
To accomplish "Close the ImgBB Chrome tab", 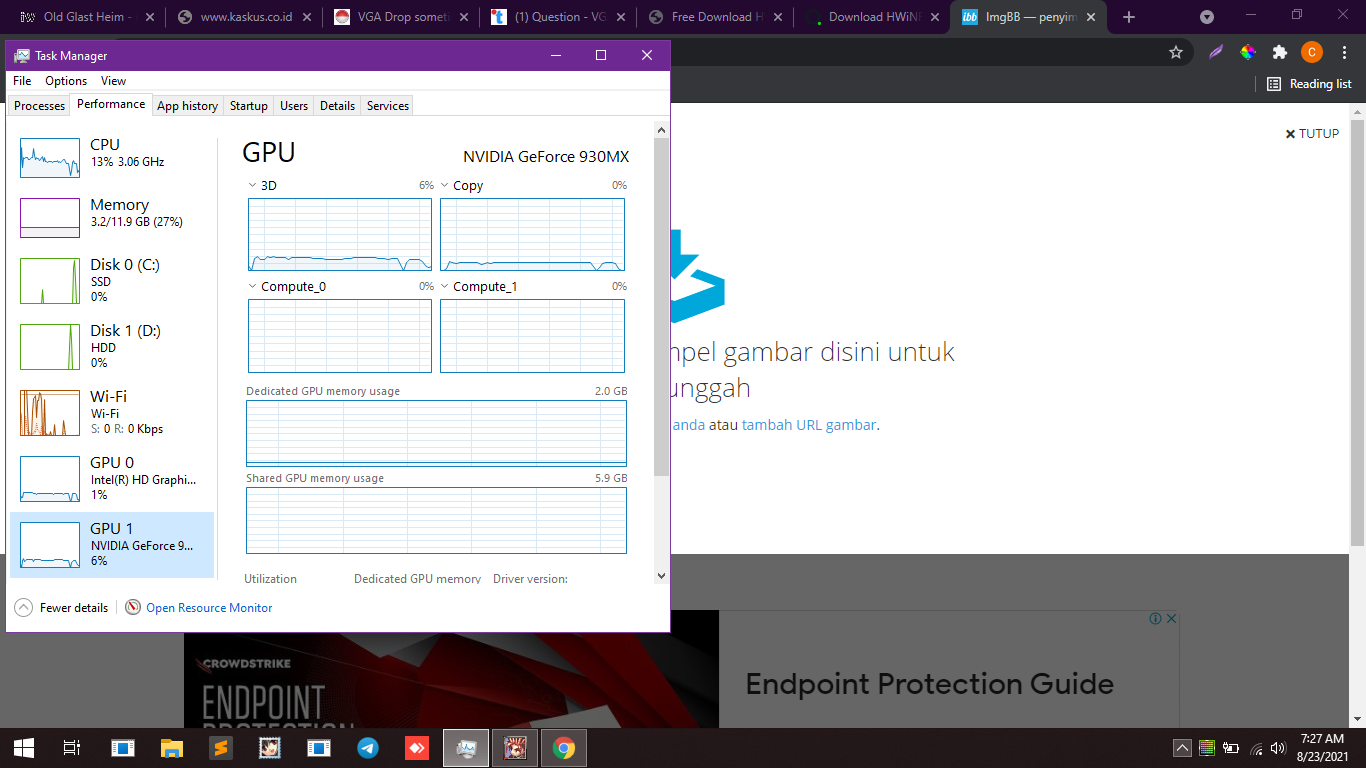I will (x=1090, y=17).
